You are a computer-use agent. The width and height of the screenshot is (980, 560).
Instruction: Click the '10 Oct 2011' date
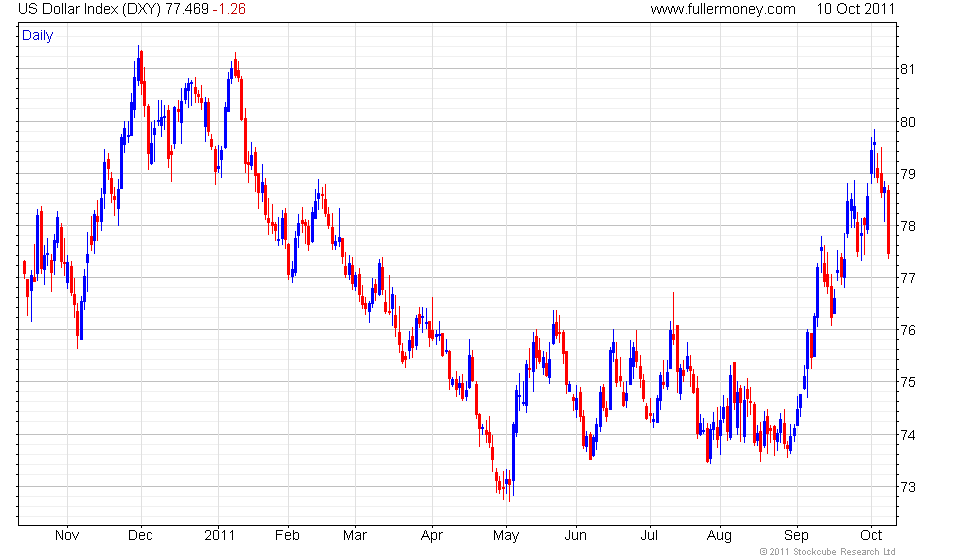tap(856, 9)
